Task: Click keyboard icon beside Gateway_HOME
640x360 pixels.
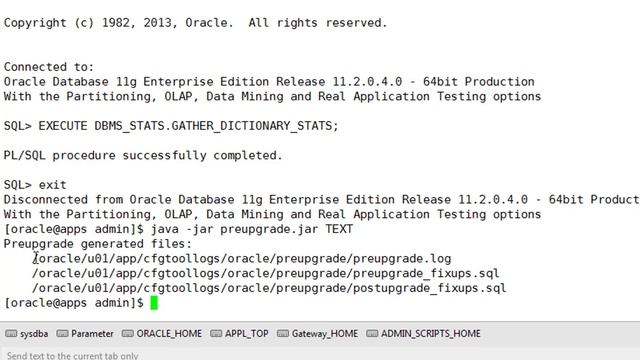Action: (283, 333)
